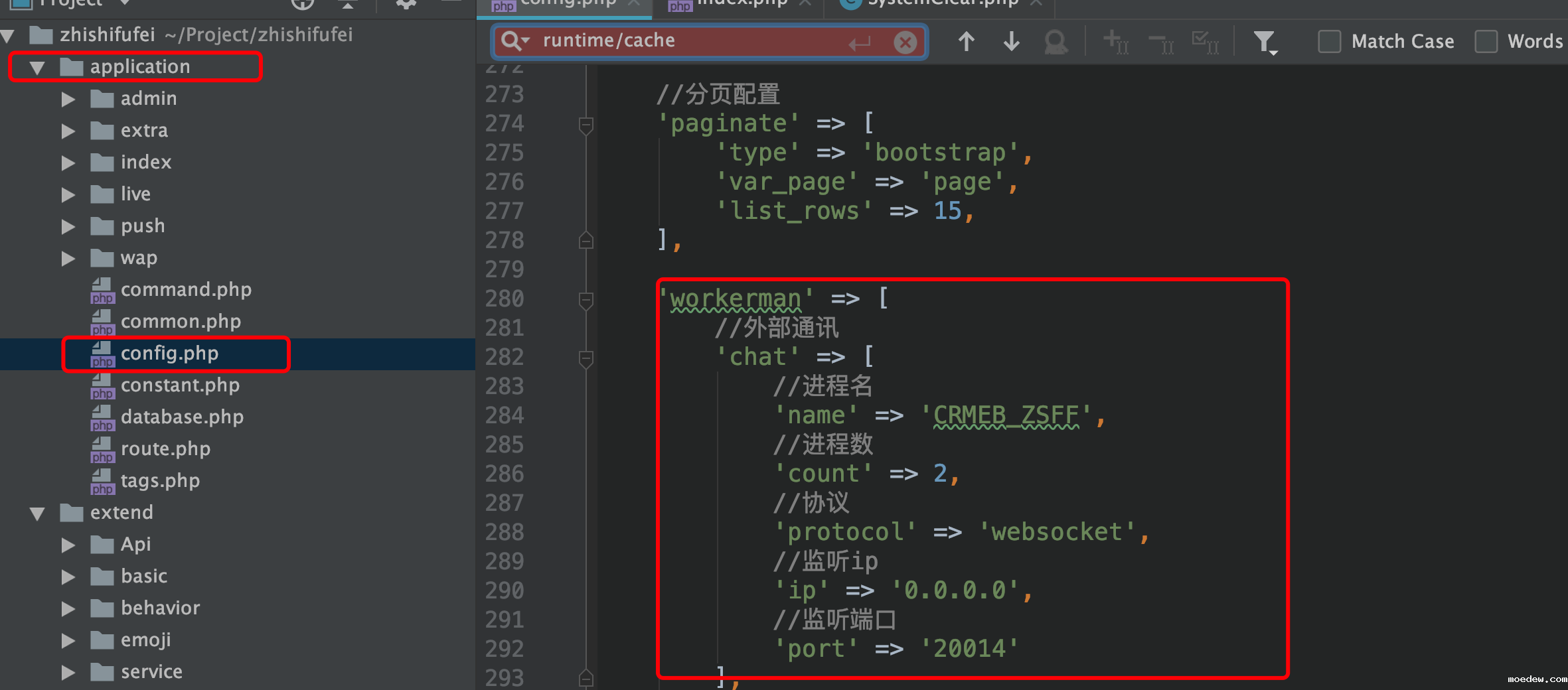Toggle the Words checkbox
Viewport: 1568px width, 690px height.
click(1486, 42)
